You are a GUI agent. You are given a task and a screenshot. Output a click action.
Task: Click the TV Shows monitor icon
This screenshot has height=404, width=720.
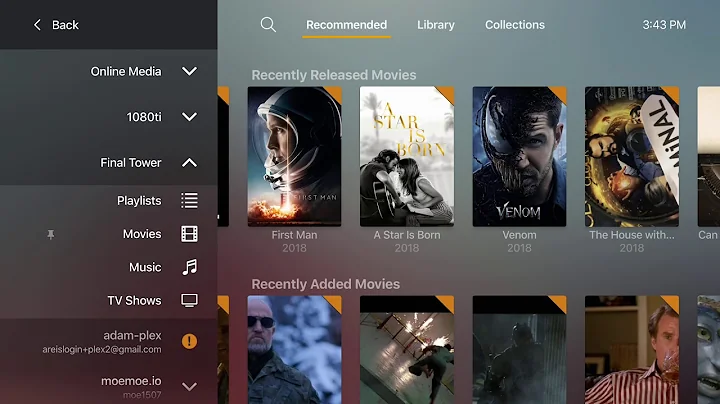pyautogui.click(x=189, y=301)
